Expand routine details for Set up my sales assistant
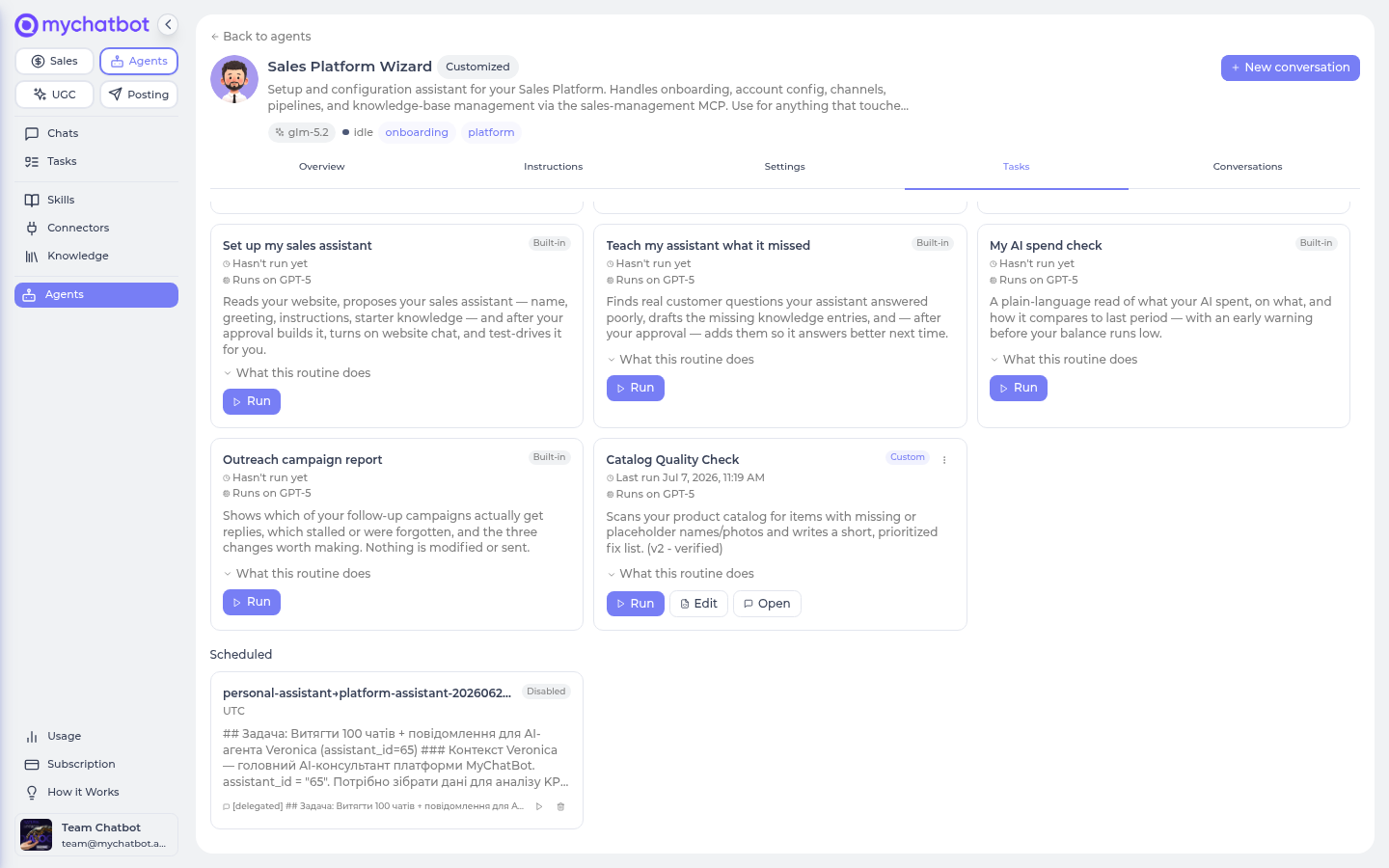Viewport: 1389px width, 868px height. 297,373
